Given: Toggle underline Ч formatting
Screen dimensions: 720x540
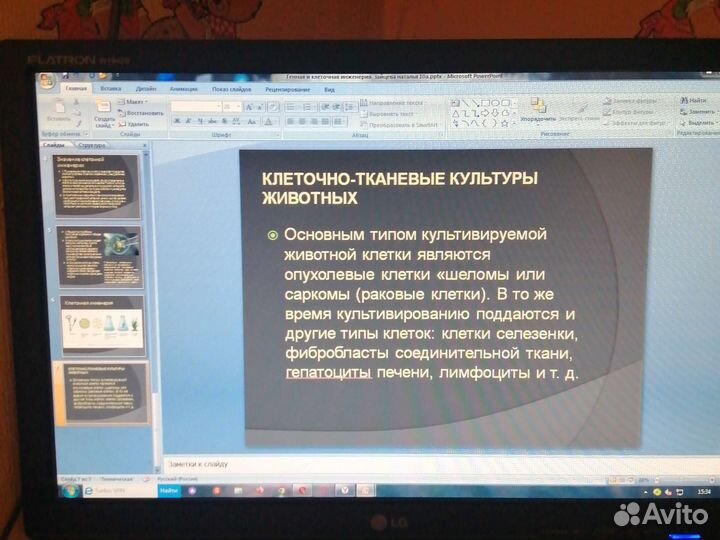Looking at the screenshot, I should click(x=200, y=121).
